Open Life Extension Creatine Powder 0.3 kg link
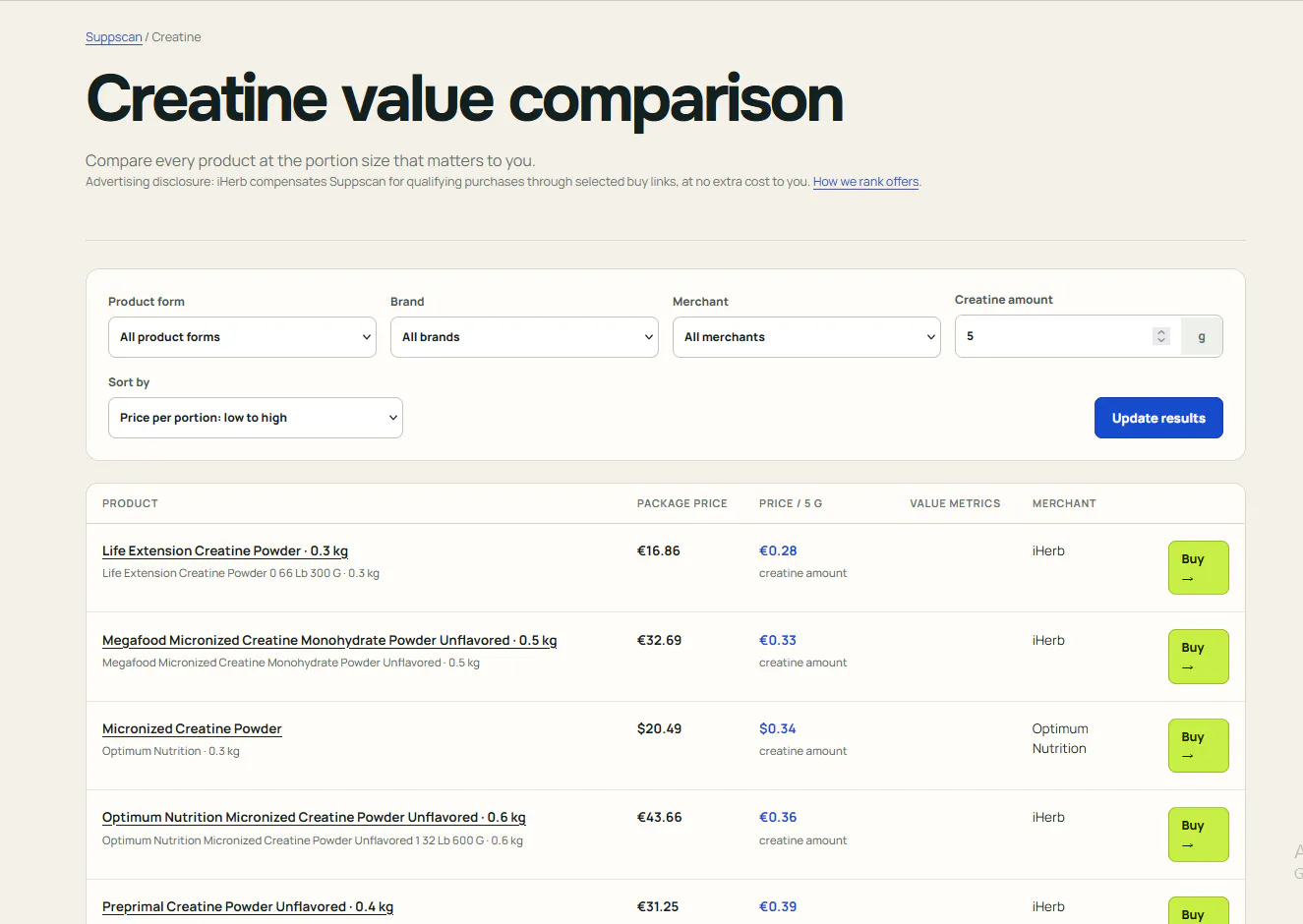This screenshot has height=924, width=1303. click(x=225, y=551)
